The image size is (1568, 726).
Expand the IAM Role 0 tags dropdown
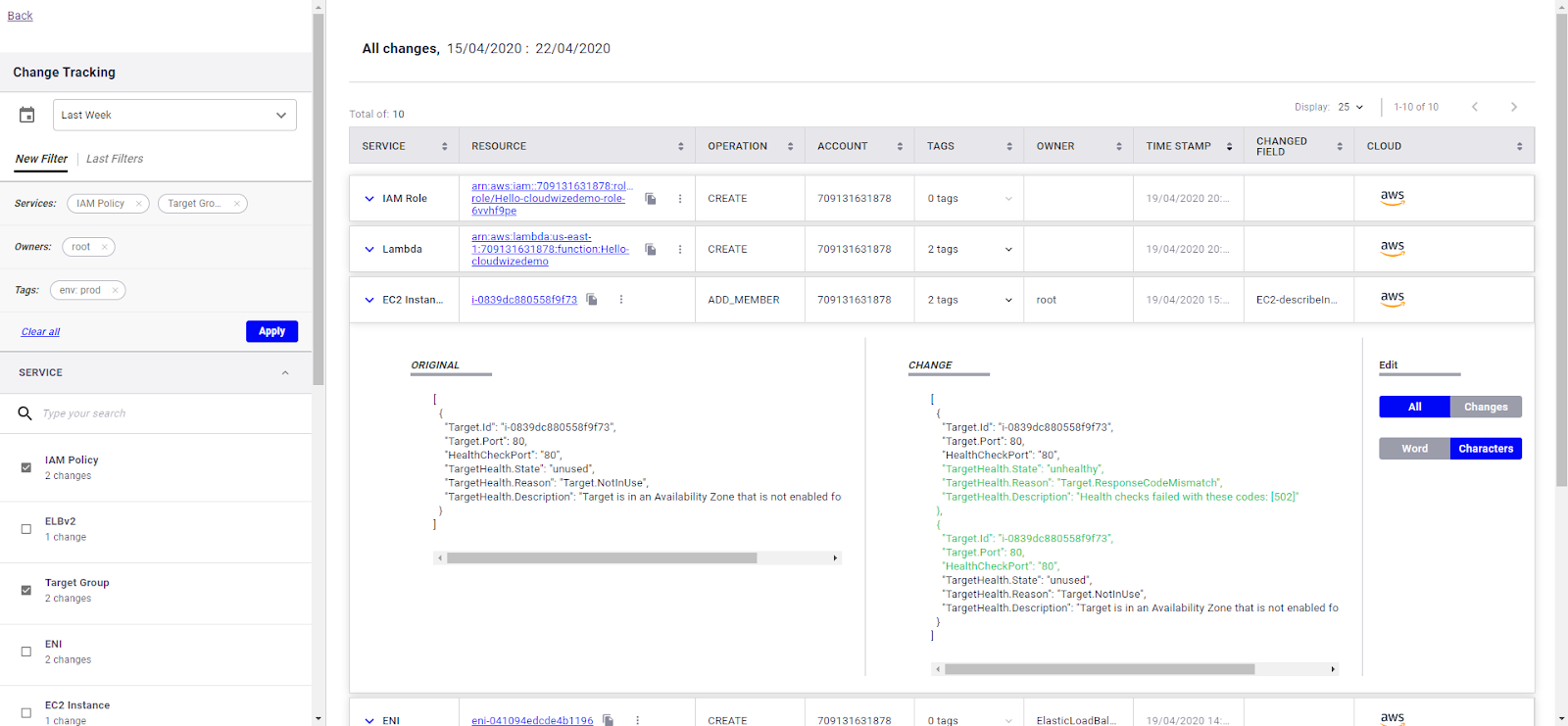tap(1008, 199)
